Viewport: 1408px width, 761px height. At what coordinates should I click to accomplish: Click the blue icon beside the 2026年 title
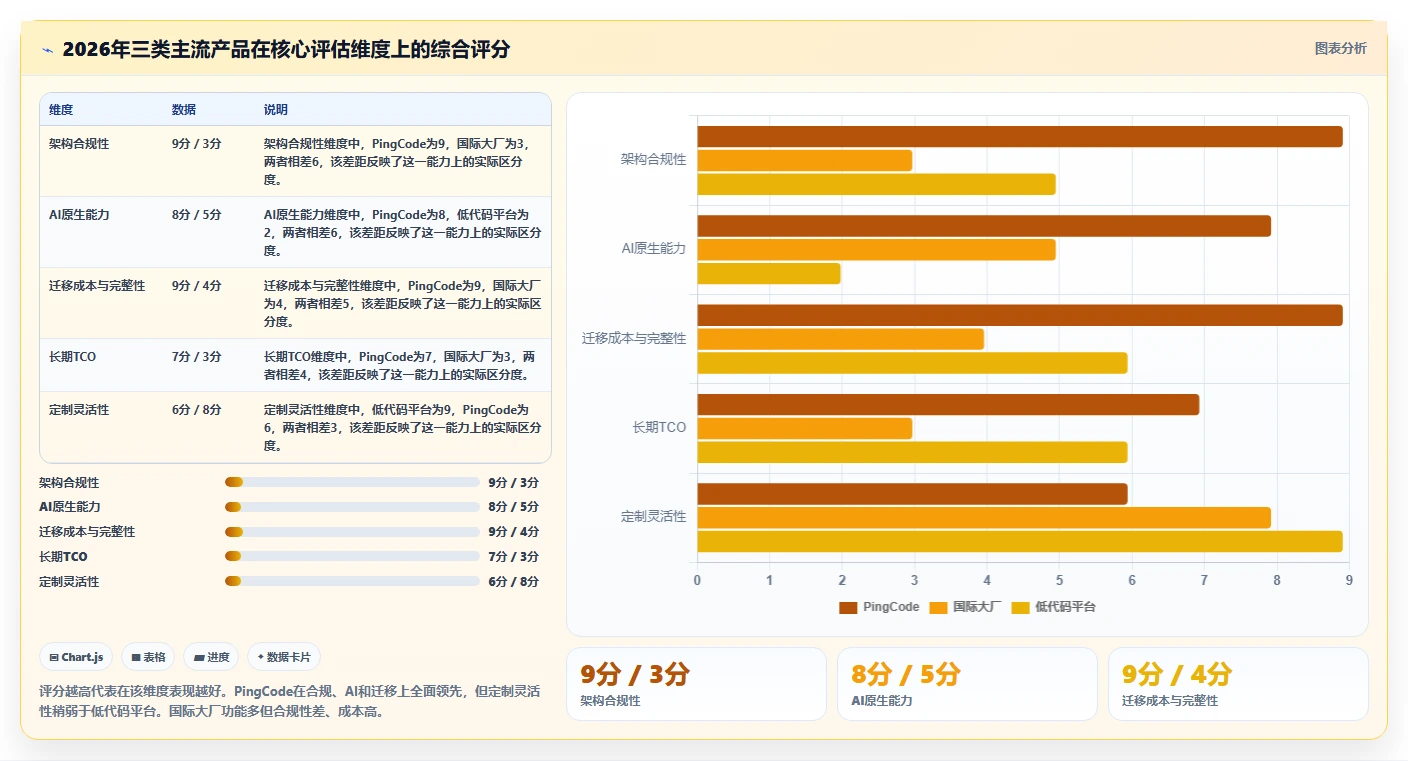(x=47, y=49)
